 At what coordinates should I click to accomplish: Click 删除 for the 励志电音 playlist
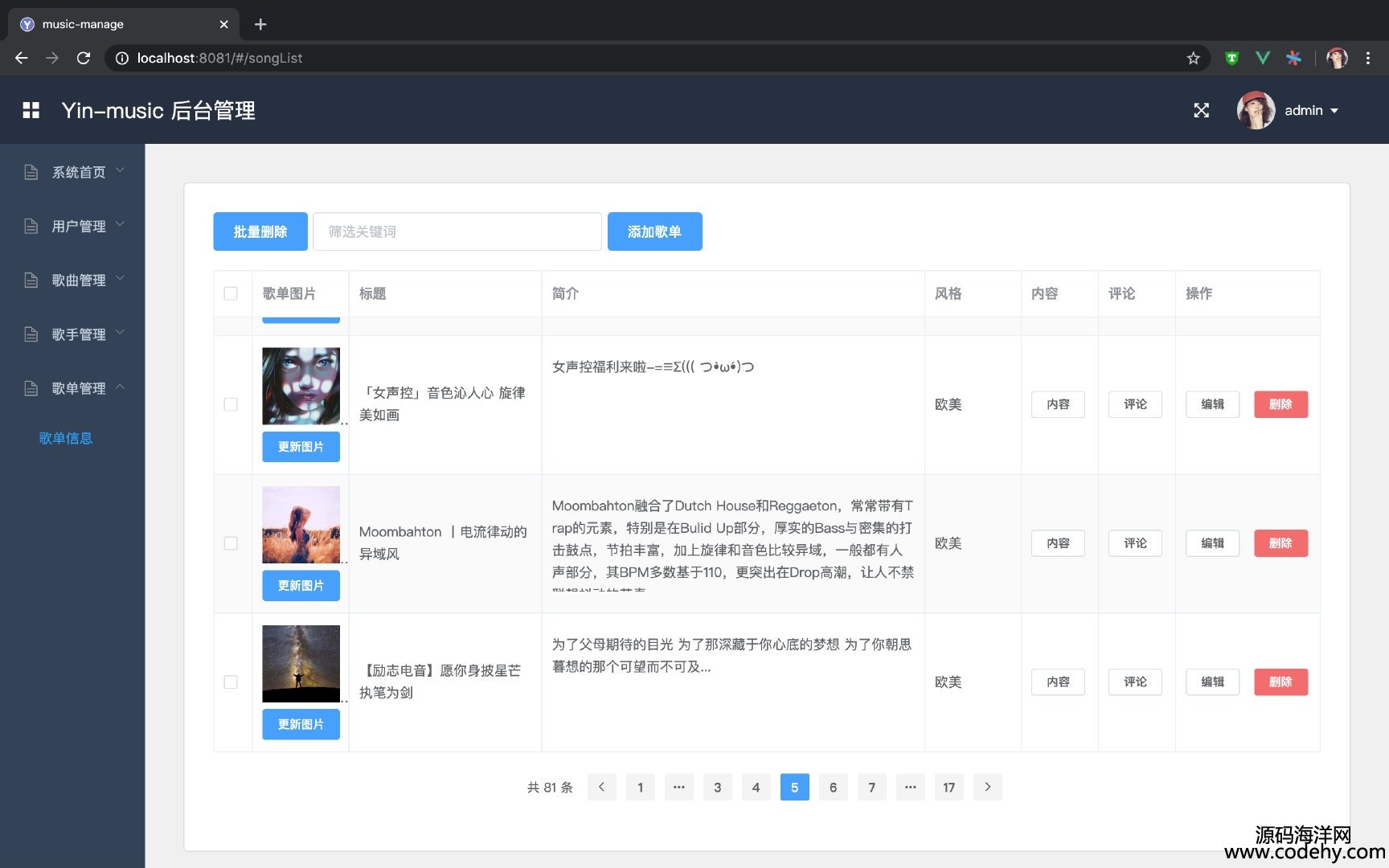[x=1281, y=682]
